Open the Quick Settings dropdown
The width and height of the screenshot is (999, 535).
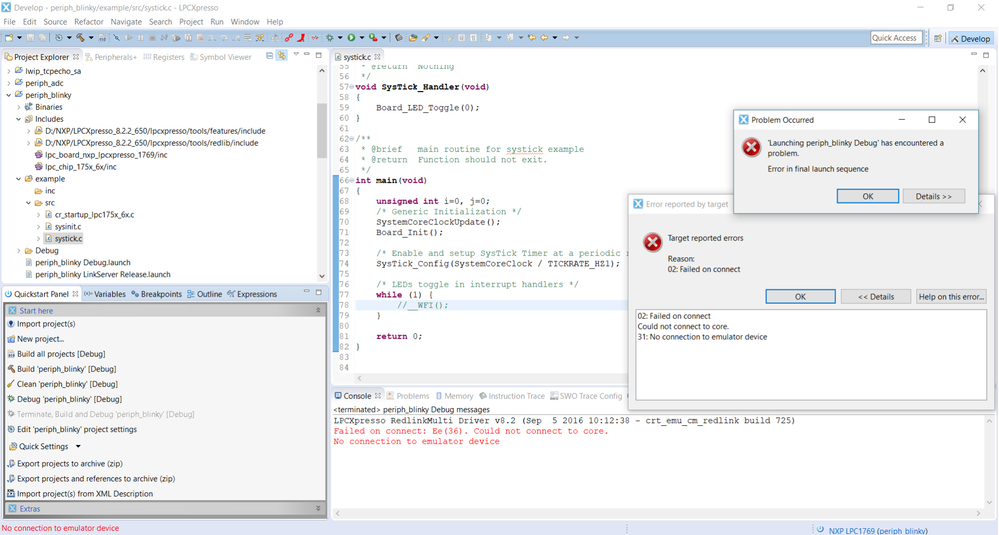point(44,446)
